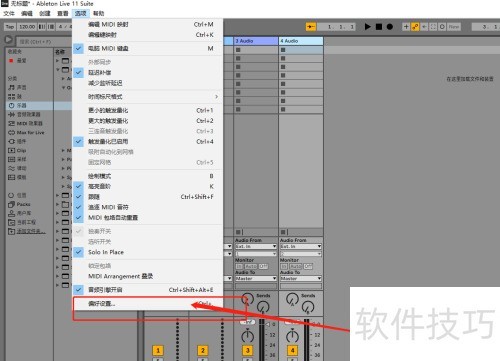The width and height of the screenshot is (500, 361).
Task: Click the Session Record circle button
Action: [442, 26]
